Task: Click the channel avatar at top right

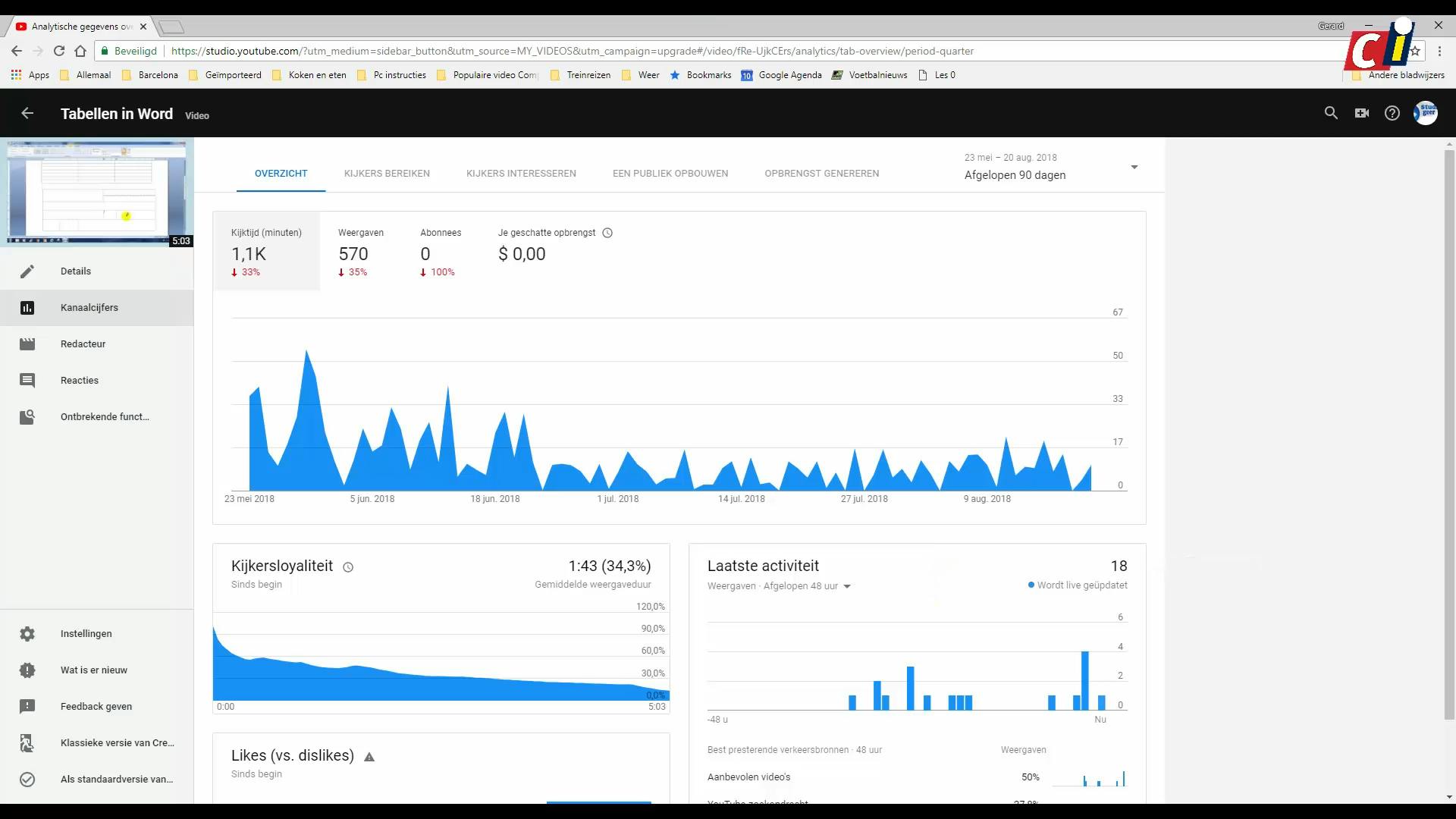Action: [1426, 113]
